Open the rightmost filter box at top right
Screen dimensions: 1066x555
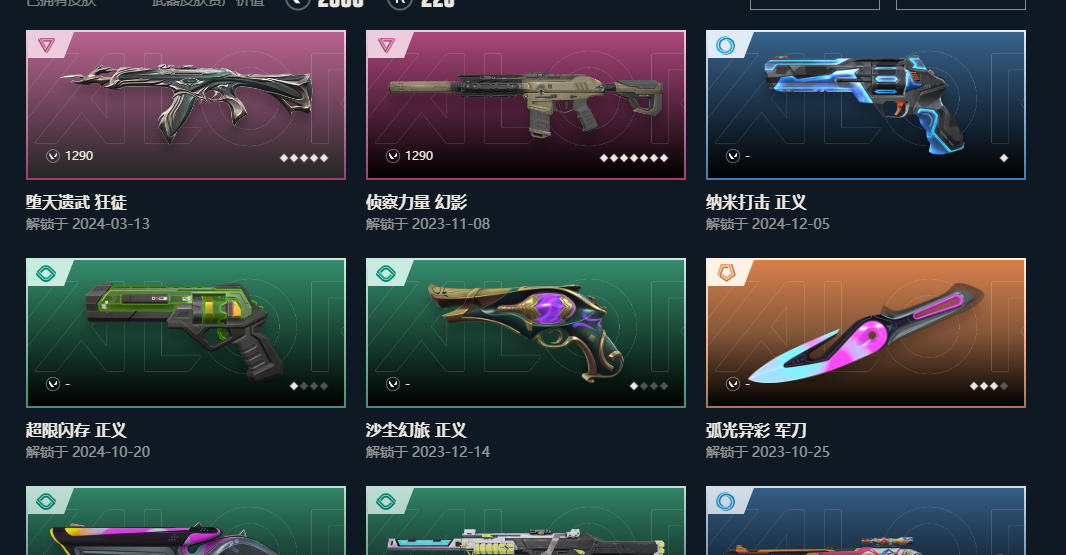point(961,4)
